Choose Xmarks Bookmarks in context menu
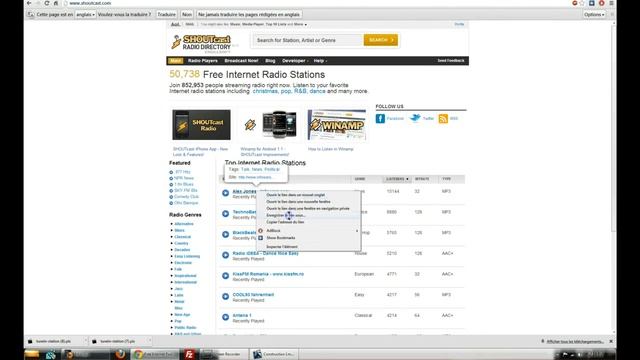This screenshot has height=360, width=640. [x=309, y=238]
